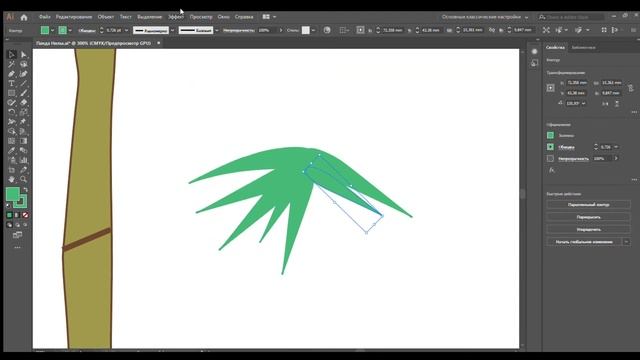This screenshot has height=360, width=640.
Task: Open the Объект menu
Action: click(106, 17)
